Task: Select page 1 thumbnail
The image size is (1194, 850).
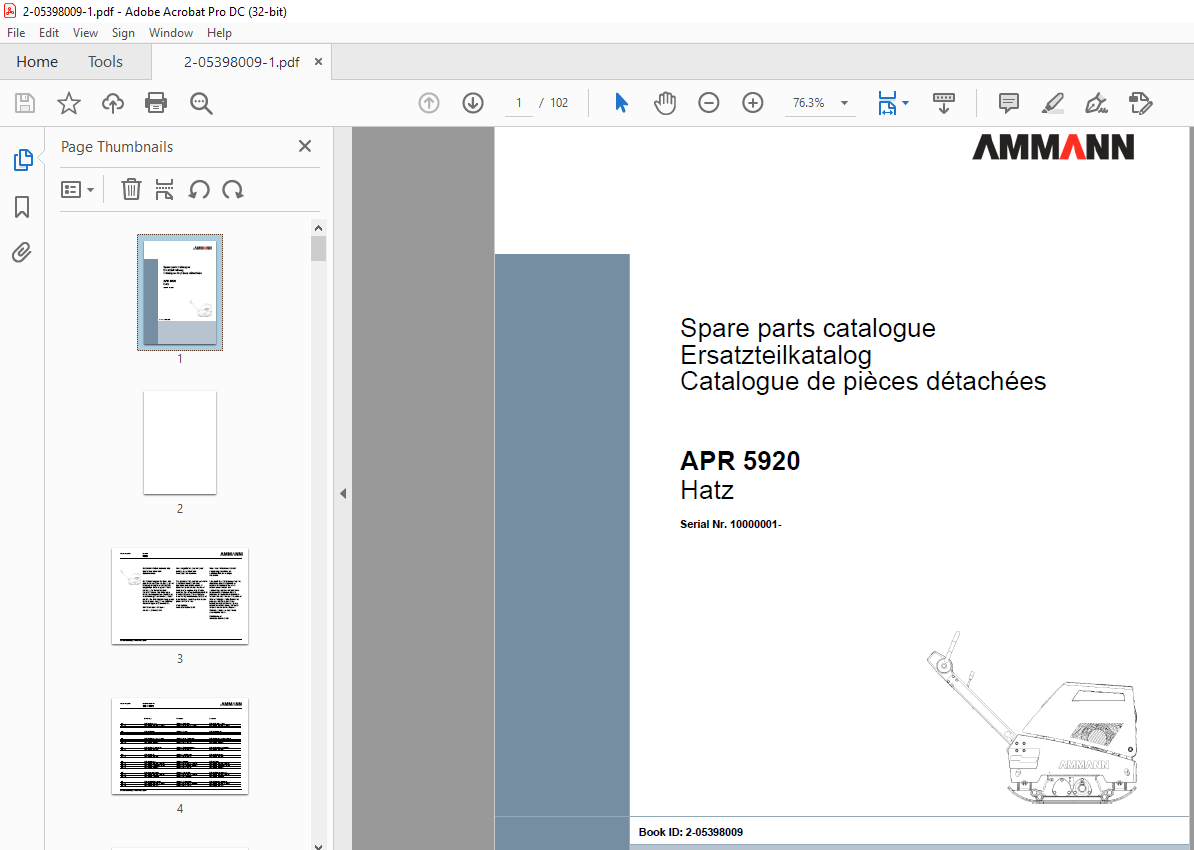Action: click(180, 292)
